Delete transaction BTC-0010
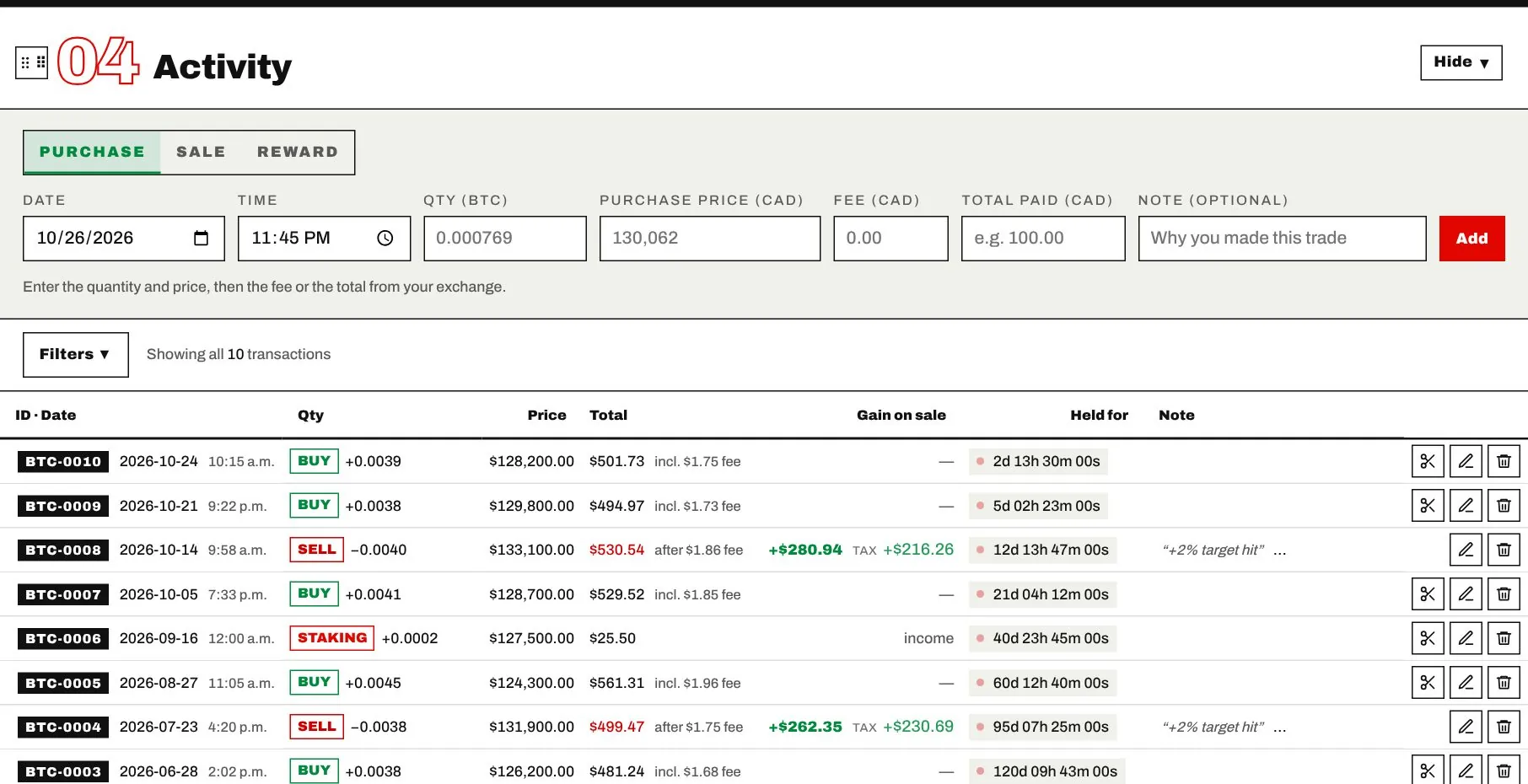Screen dimensions: 1528x784 pyautogui.click(x=1504, y=461)
